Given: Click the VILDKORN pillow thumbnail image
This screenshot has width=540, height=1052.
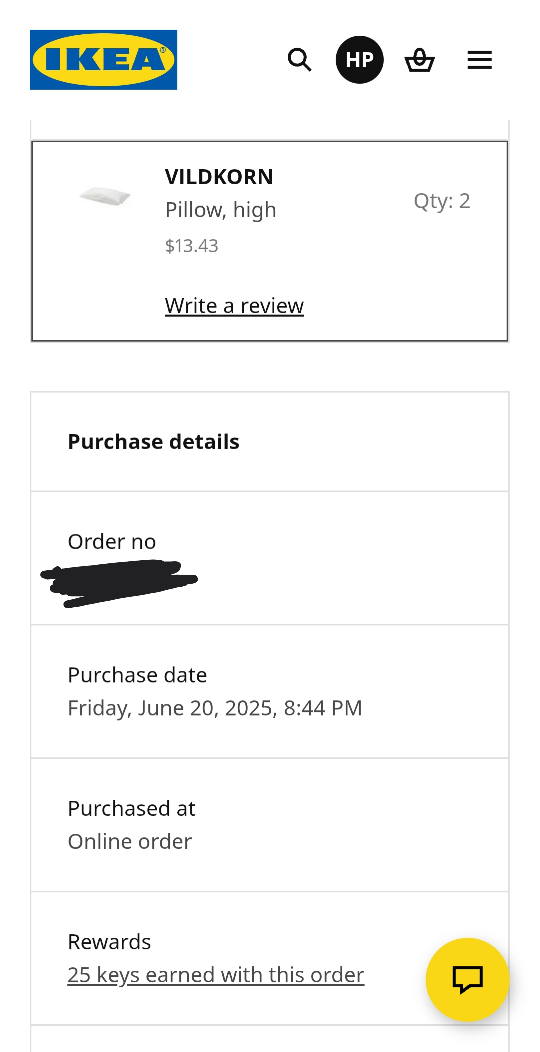Looking at the screenshot, I should (x=105, y=197).
